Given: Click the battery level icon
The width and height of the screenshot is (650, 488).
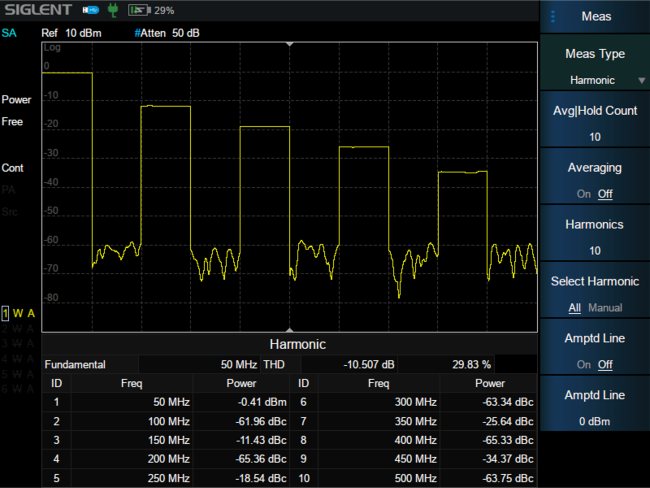Looking at the screenshot, I should click(139, 11).
